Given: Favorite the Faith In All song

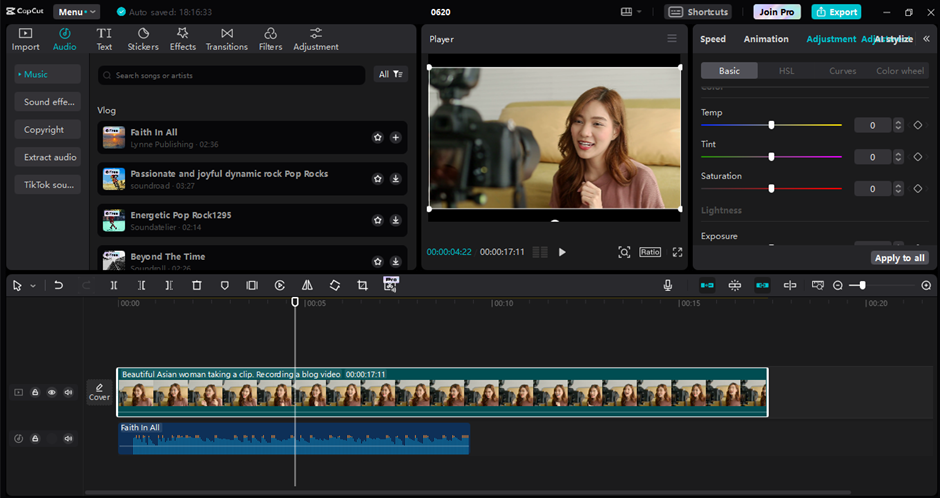Looking at the screenshot, I should 378,137.
